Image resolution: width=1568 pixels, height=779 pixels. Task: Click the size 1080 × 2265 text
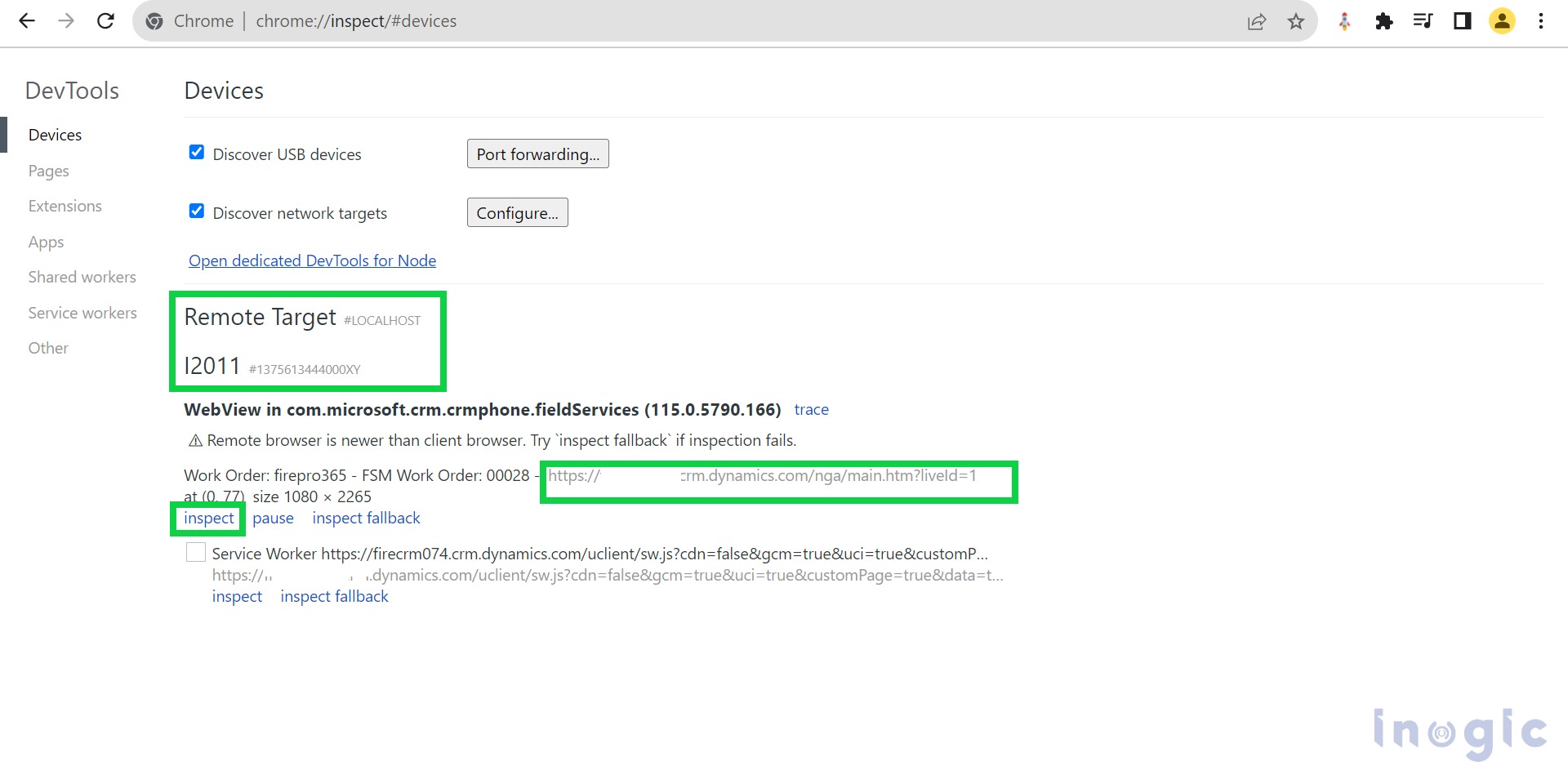tap(312, 496)
